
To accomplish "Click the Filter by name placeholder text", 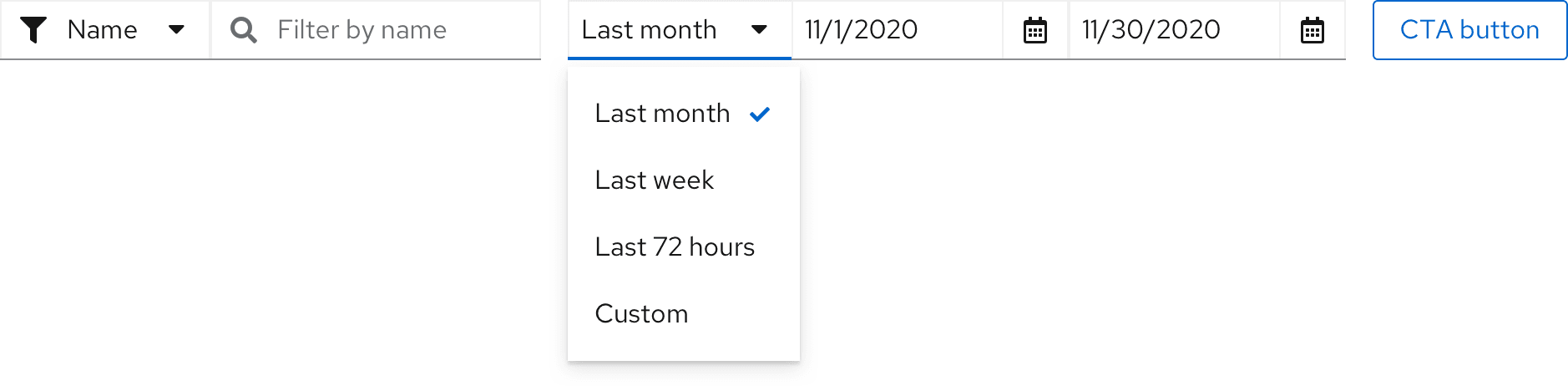I will pos(362,30).
